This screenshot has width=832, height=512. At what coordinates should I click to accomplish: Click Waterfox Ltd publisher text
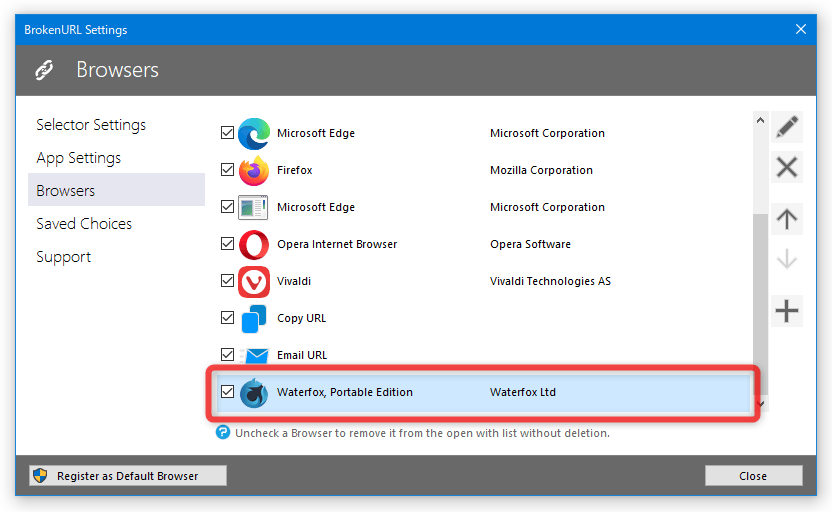pyautogui.click(x=523, y=392)
